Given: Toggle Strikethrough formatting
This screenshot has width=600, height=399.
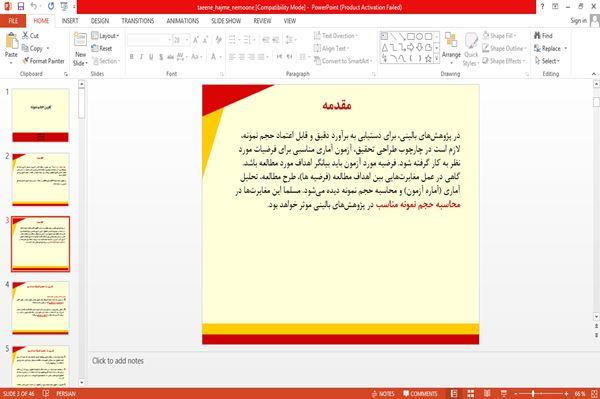Looking at the screenshot, I should pyautogui.click(x=170, y=57).
